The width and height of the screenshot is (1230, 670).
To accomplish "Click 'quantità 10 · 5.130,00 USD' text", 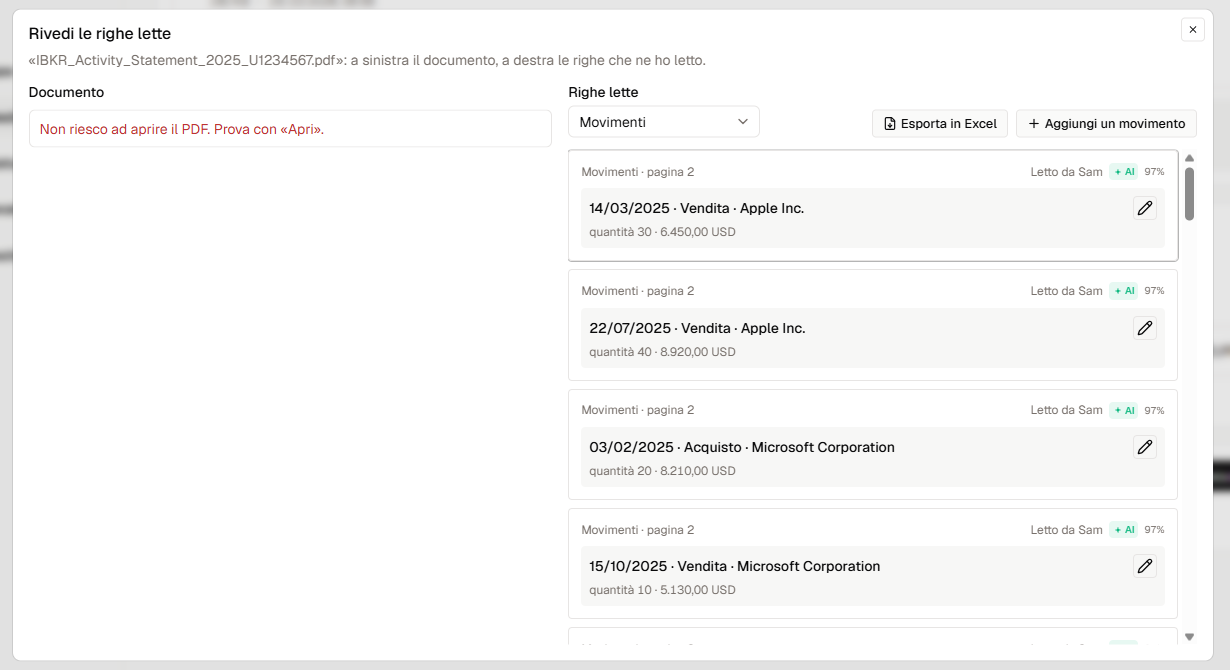I will [x=662, y=590].
